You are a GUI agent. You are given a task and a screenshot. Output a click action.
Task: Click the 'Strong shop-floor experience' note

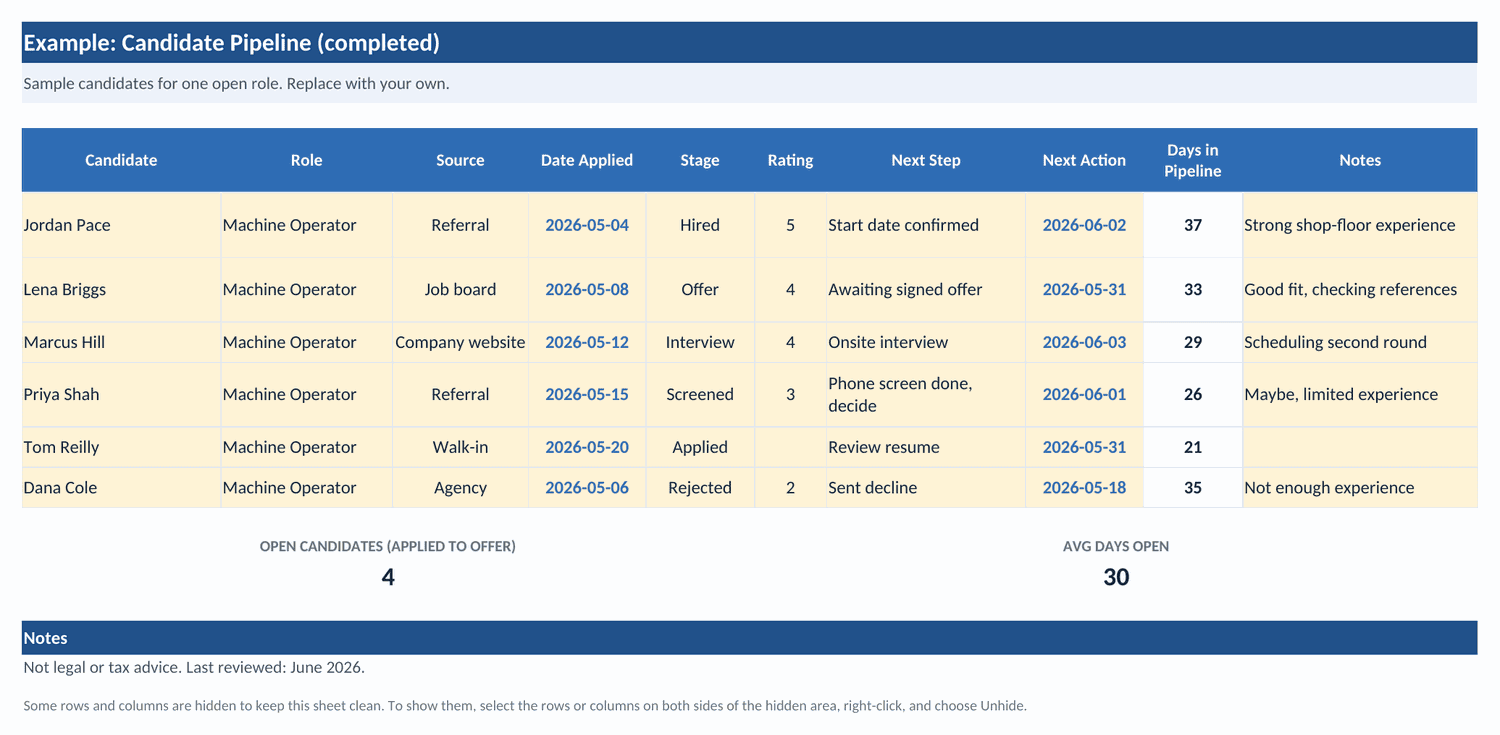1360,225
